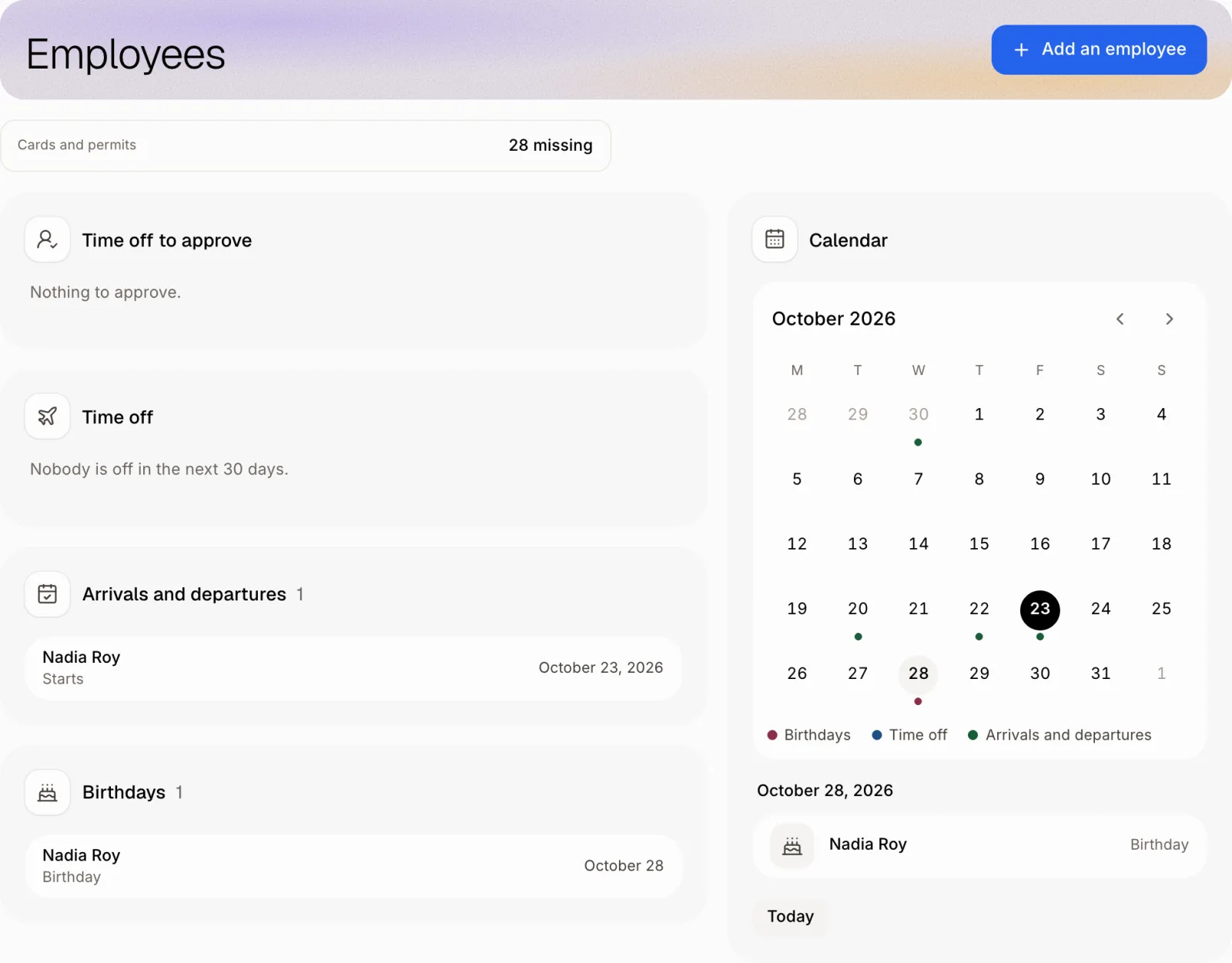Click the Birthdays legend dot

pyautogui.click(x=772, y=735)
